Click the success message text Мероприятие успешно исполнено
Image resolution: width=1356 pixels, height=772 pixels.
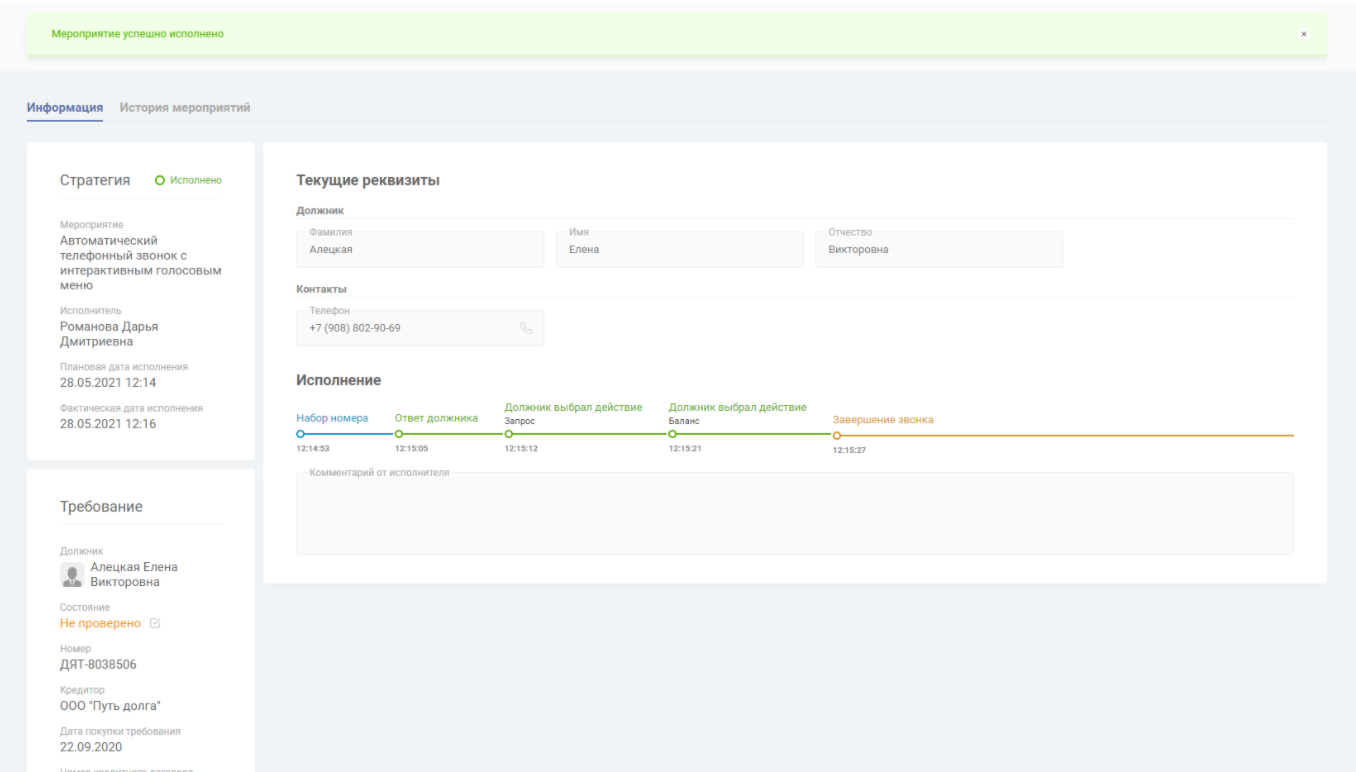138,34
